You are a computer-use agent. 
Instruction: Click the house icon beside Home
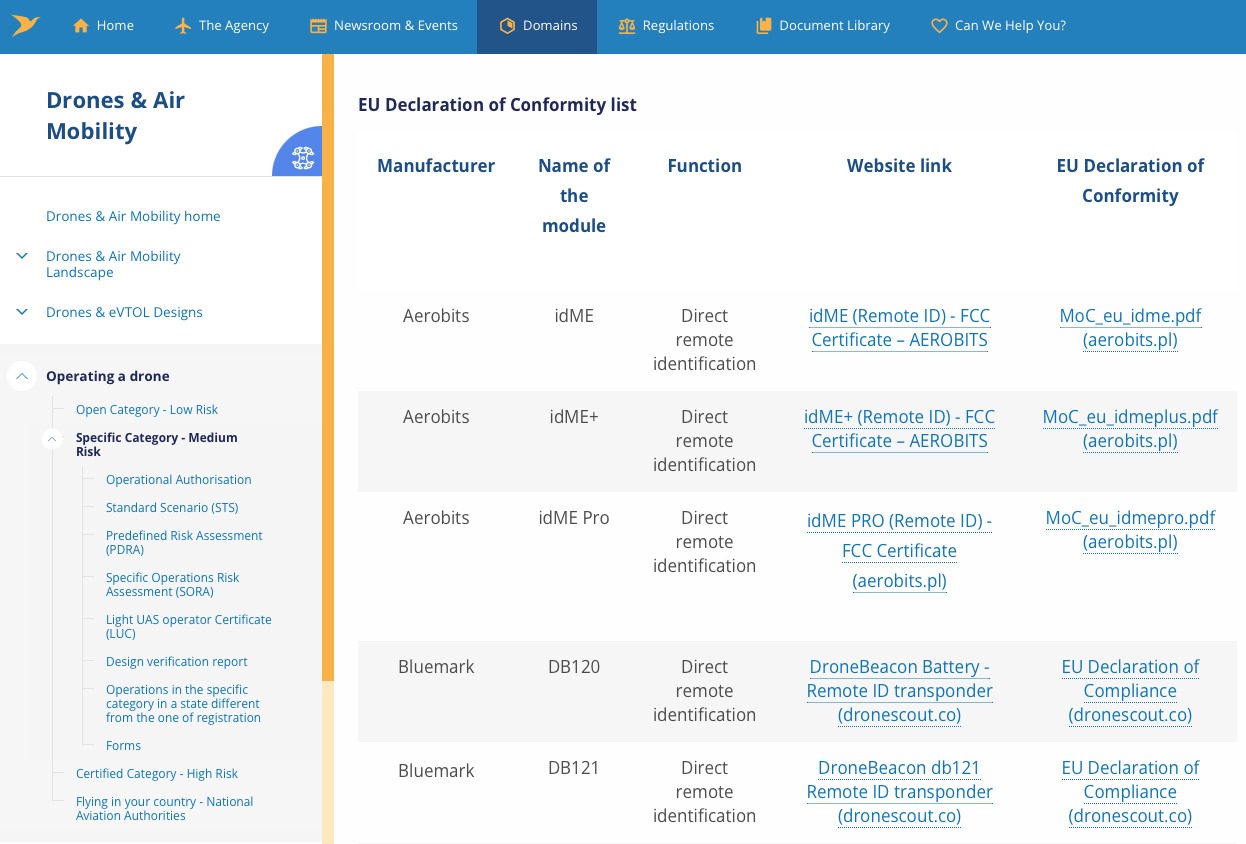pos(81,26)
